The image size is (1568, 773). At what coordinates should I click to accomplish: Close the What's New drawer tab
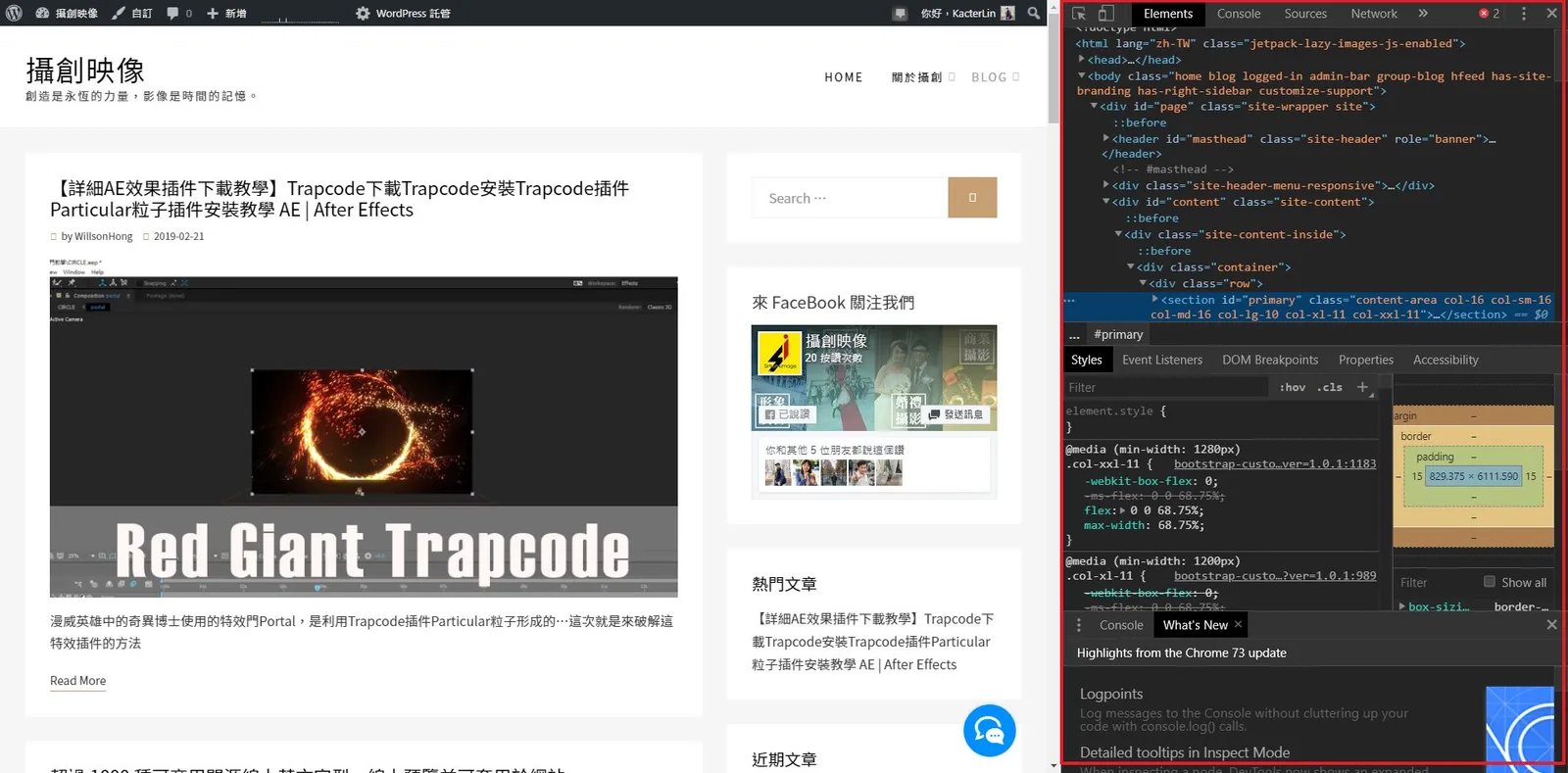click(x=1238, y=624)
